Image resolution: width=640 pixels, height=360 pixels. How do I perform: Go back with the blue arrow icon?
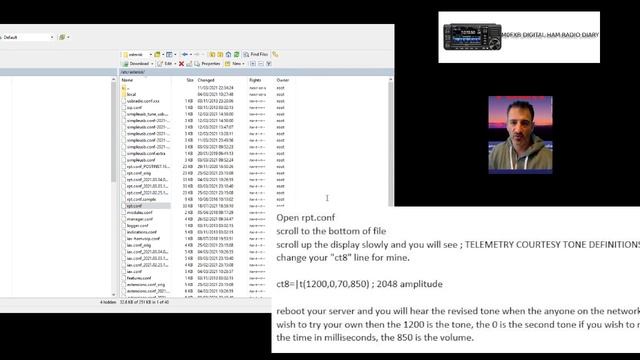pyautogui.click(x=185, y=54)
